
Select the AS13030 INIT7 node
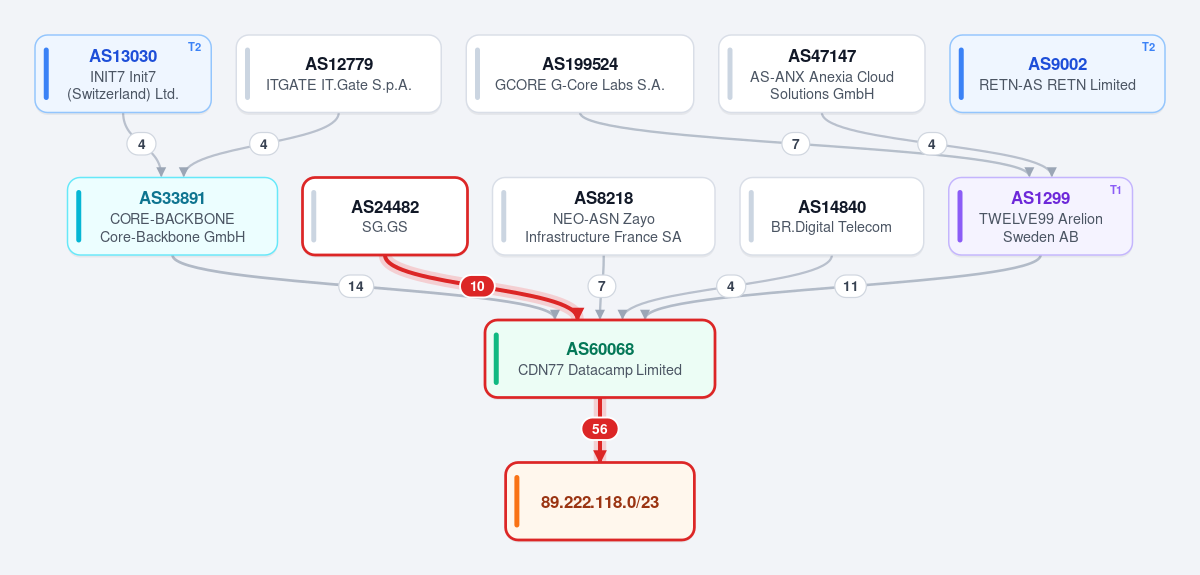click(123, 74)
